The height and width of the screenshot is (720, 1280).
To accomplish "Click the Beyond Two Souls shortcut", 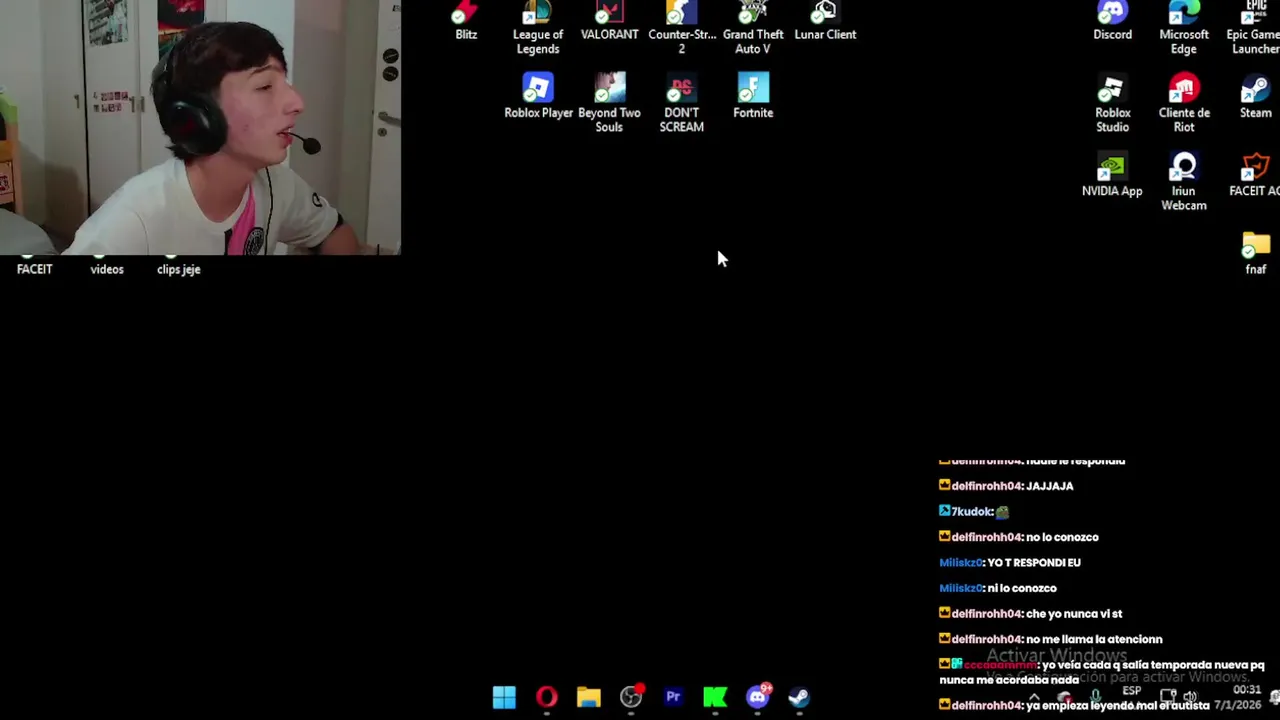I will (609, 103).
